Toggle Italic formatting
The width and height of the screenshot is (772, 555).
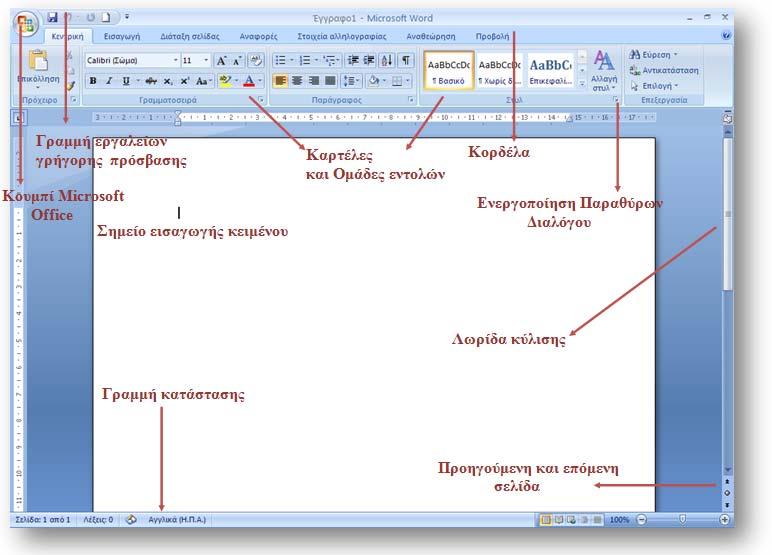[x=109, y=81]
